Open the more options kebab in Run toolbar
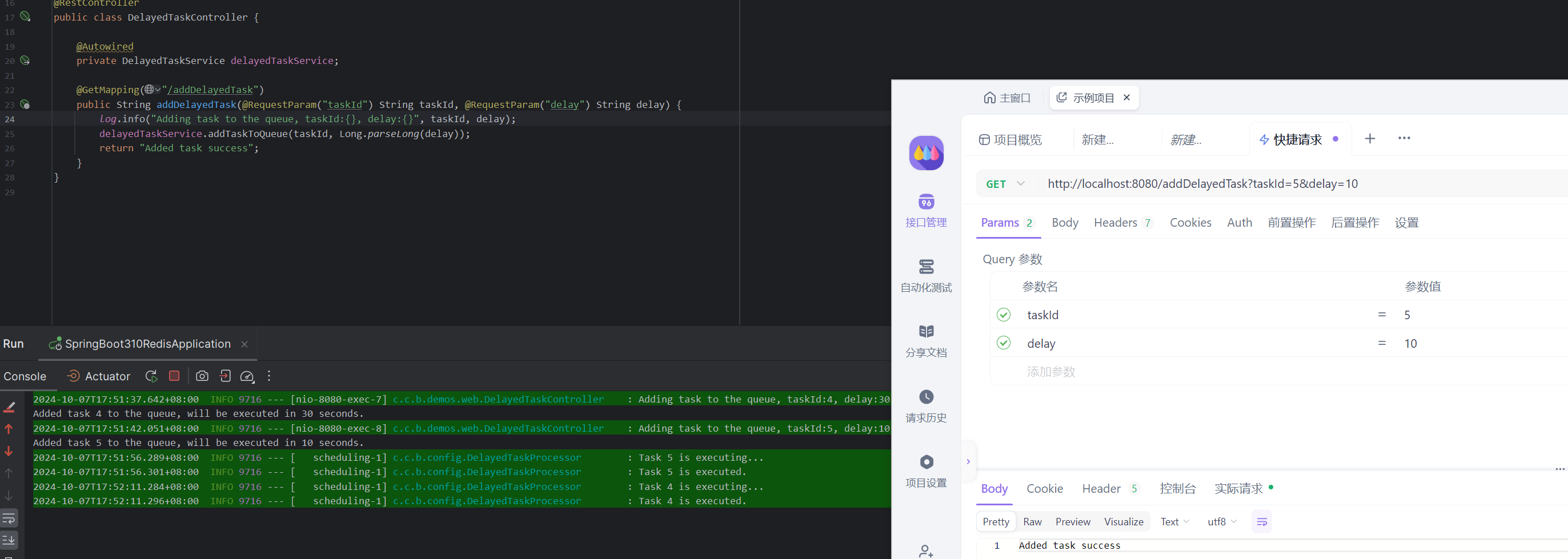 click(269, 376)
